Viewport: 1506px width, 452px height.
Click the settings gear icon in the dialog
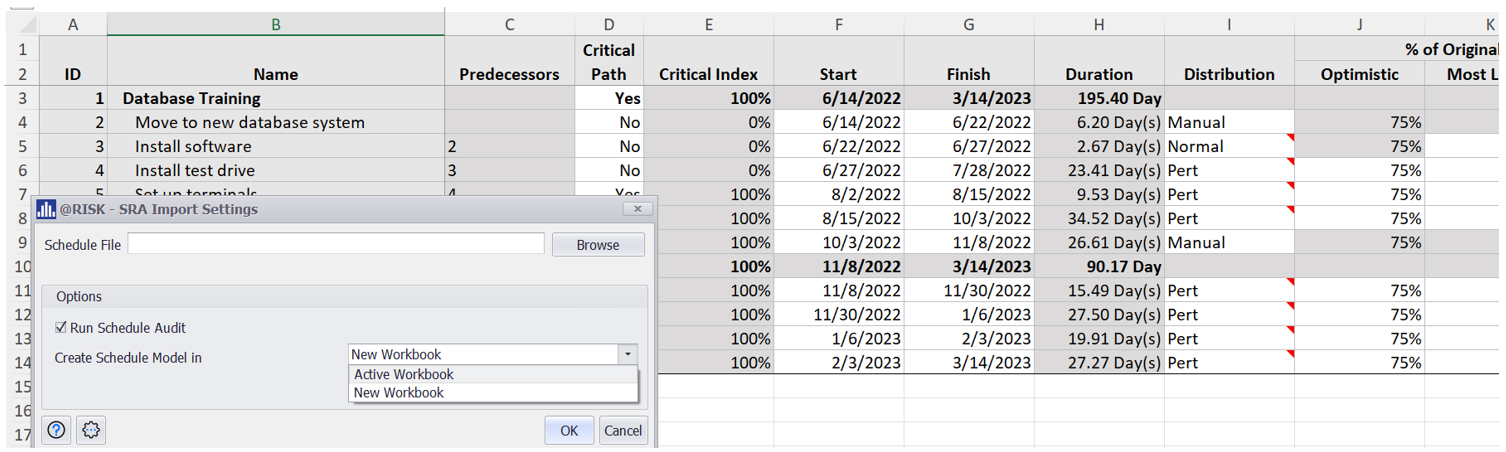91,430
